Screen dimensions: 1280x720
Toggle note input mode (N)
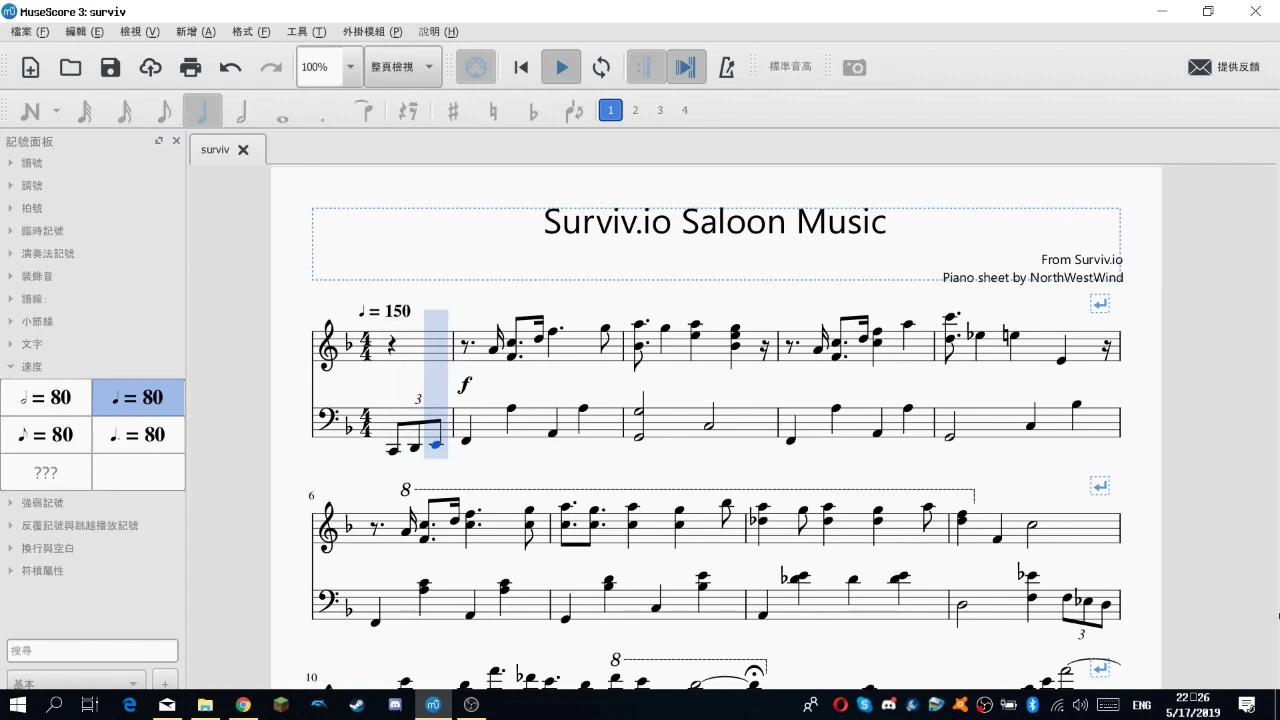pos(30,111)
